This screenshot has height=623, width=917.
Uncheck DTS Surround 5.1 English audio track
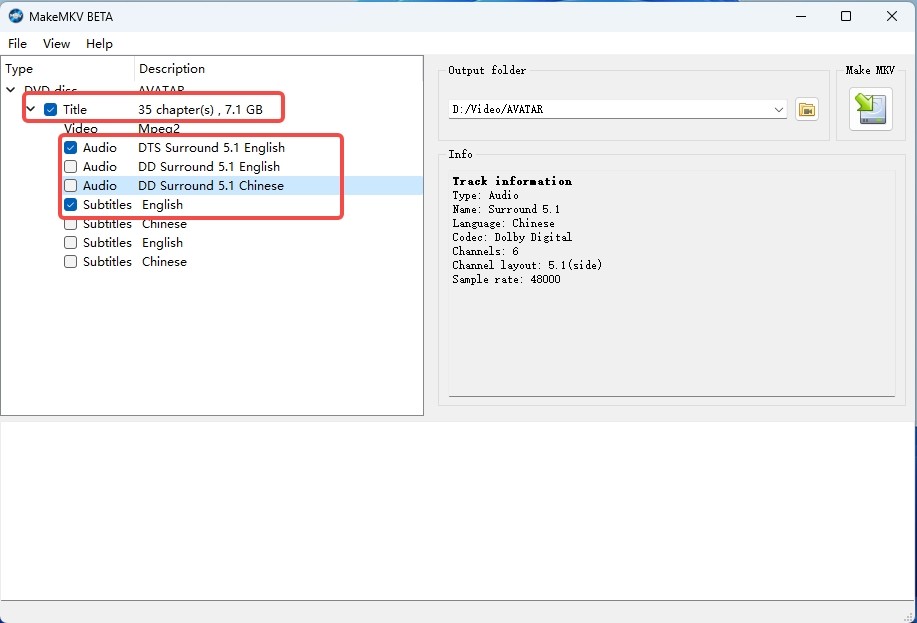(70, 147)
